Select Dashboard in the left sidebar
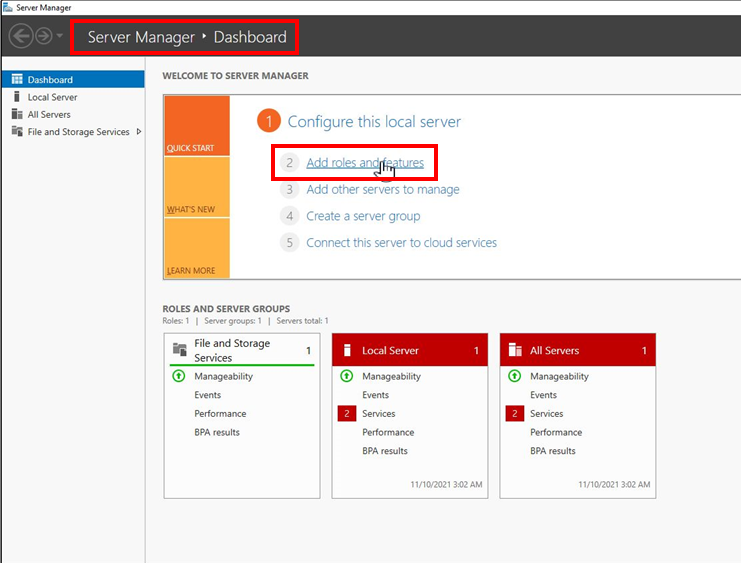Screen dimensions: 741x563 73,79
